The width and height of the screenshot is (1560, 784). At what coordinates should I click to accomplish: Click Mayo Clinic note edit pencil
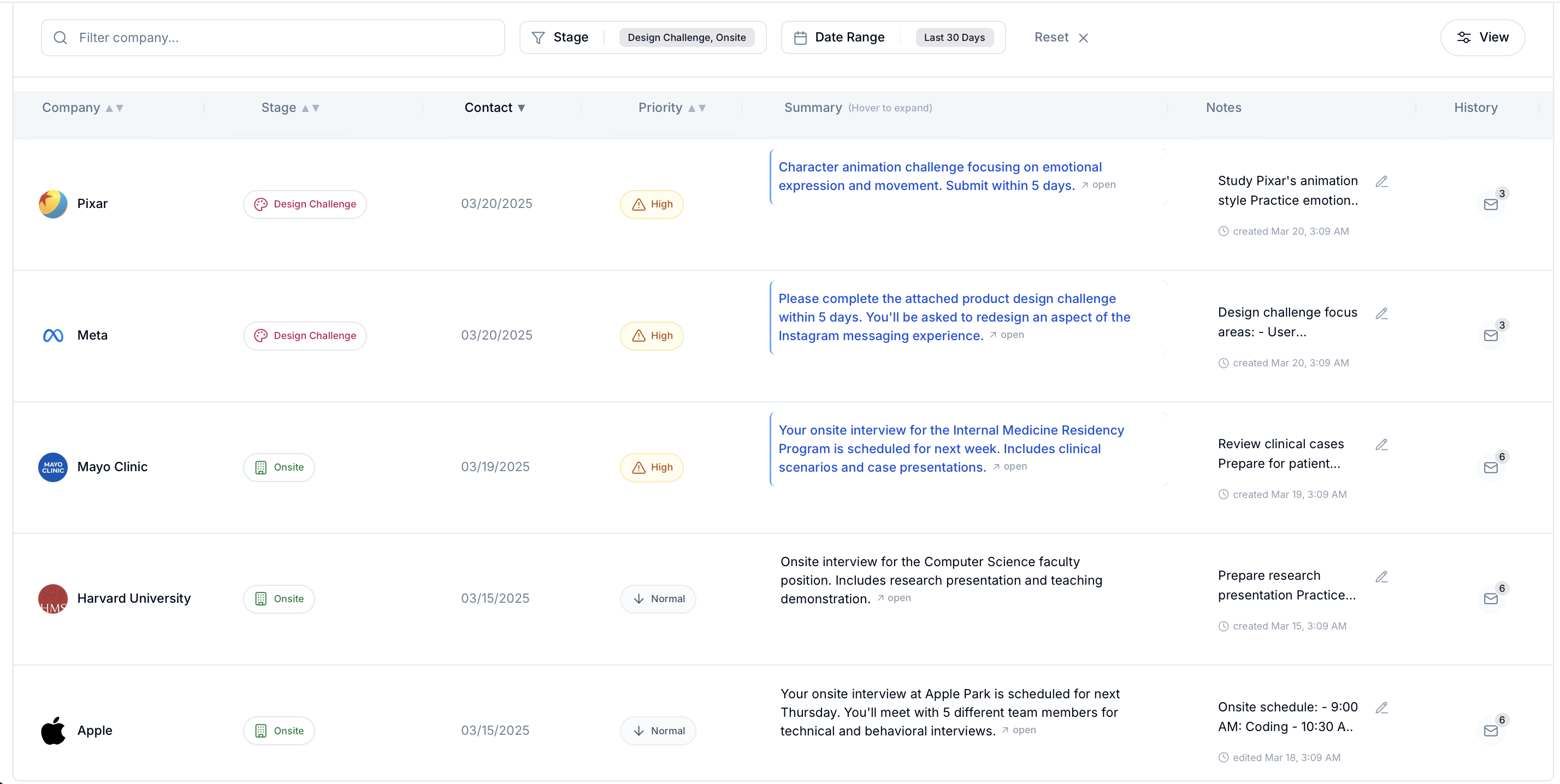[1381, 445]
